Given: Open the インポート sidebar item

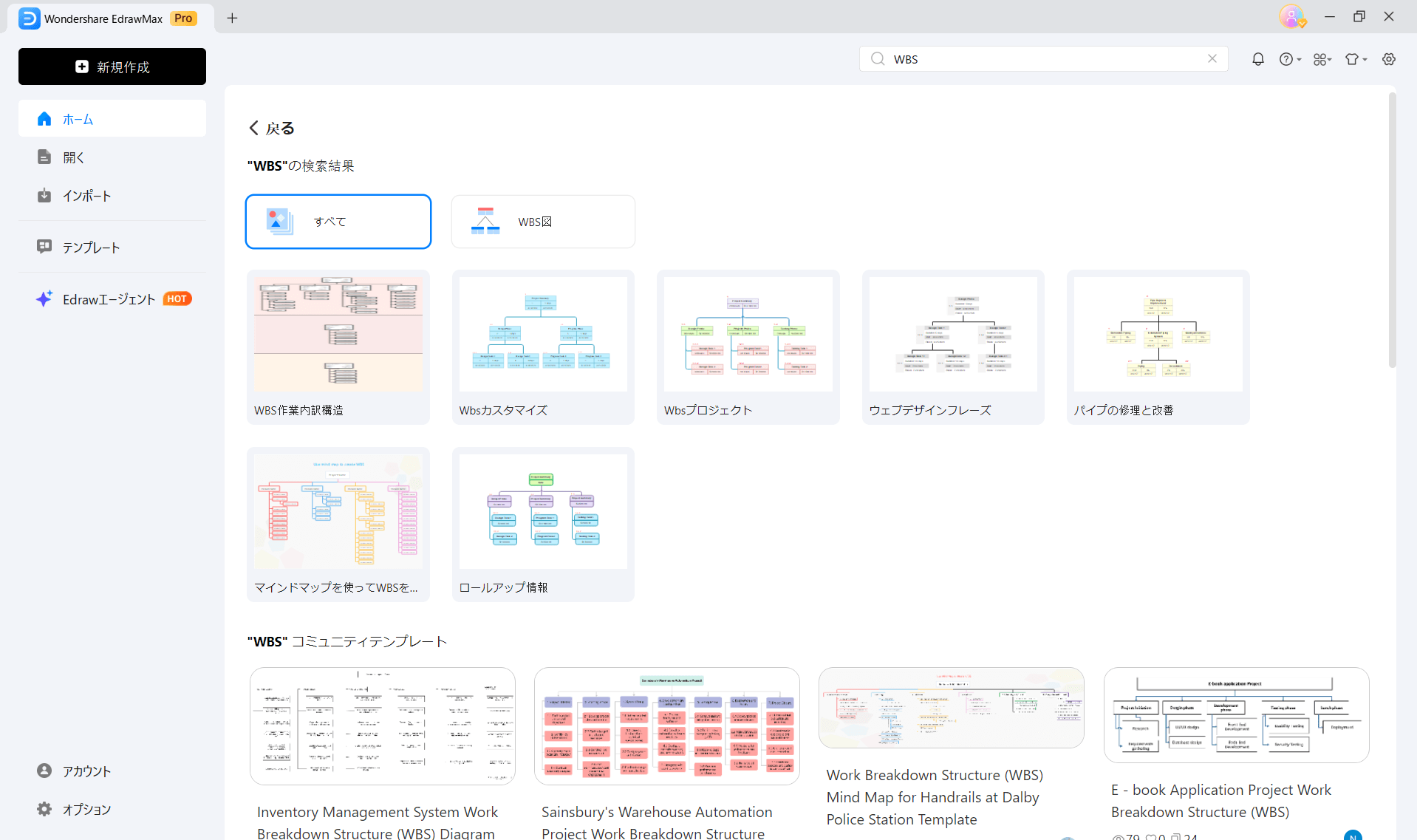Looking at the screenshot, I should tap(86, 196).
